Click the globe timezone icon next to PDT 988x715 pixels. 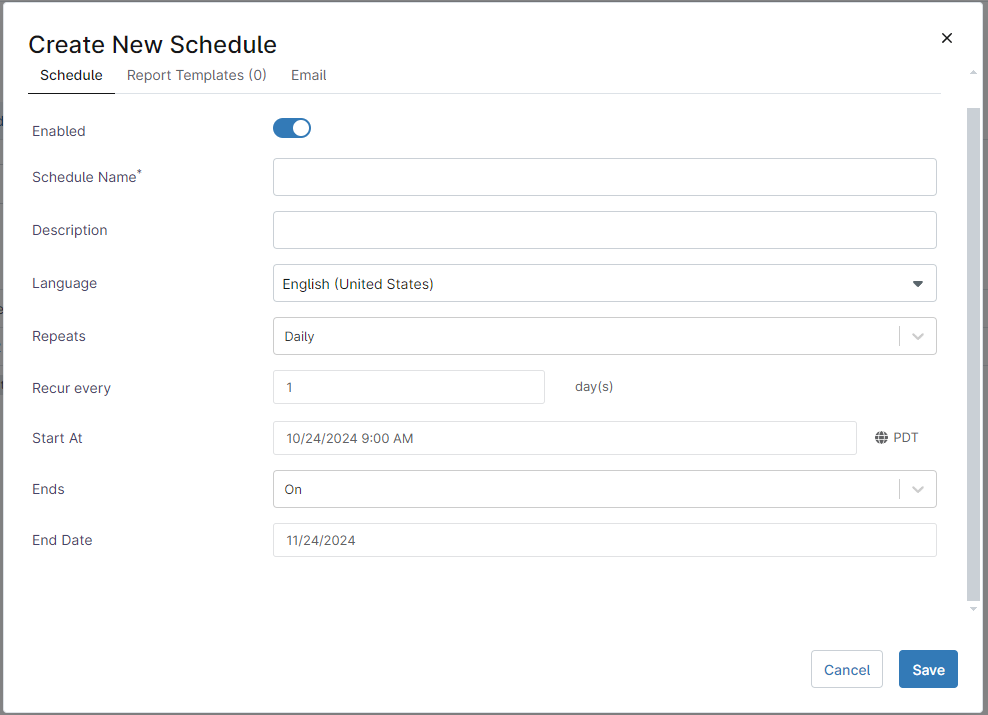(x=880, y=437)
